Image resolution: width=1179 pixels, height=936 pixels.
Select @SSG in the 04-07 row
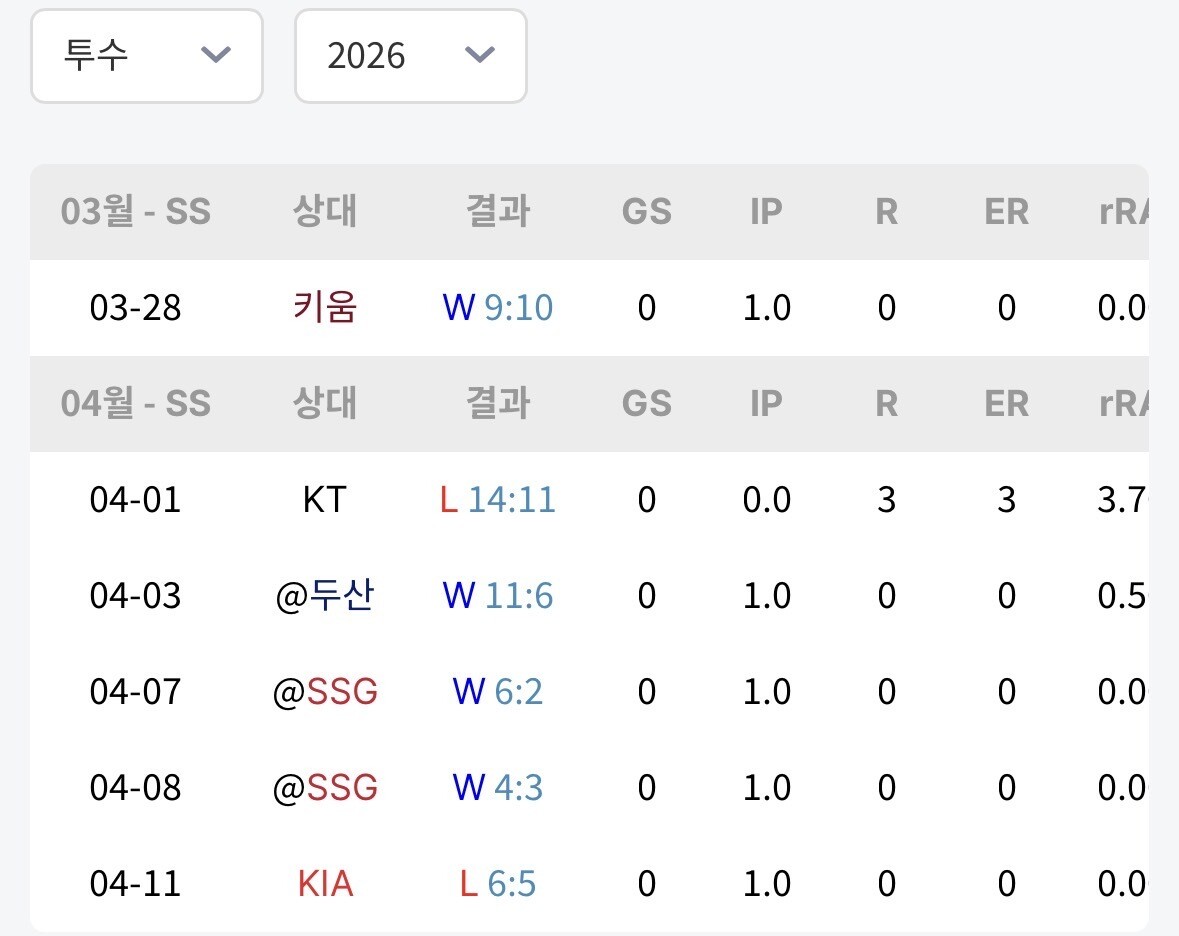coord(325,692)
